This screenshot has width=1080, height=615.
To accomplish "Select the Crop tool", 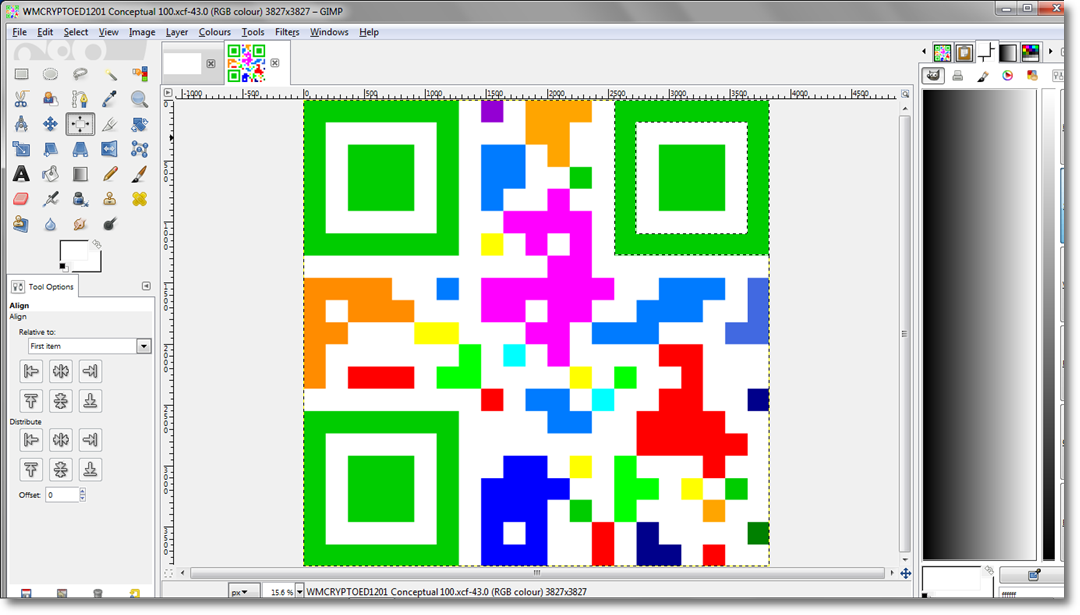I will [x=110, y=124].
